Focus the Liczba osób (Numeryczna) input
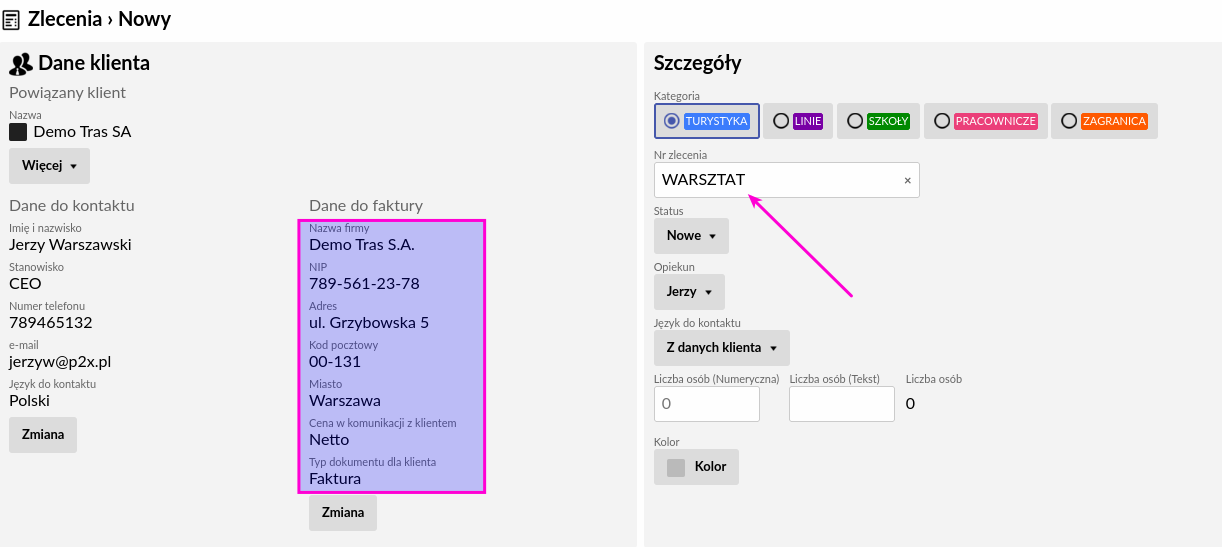The height and width of the screenshot is (547, 1222). (706, 404)
